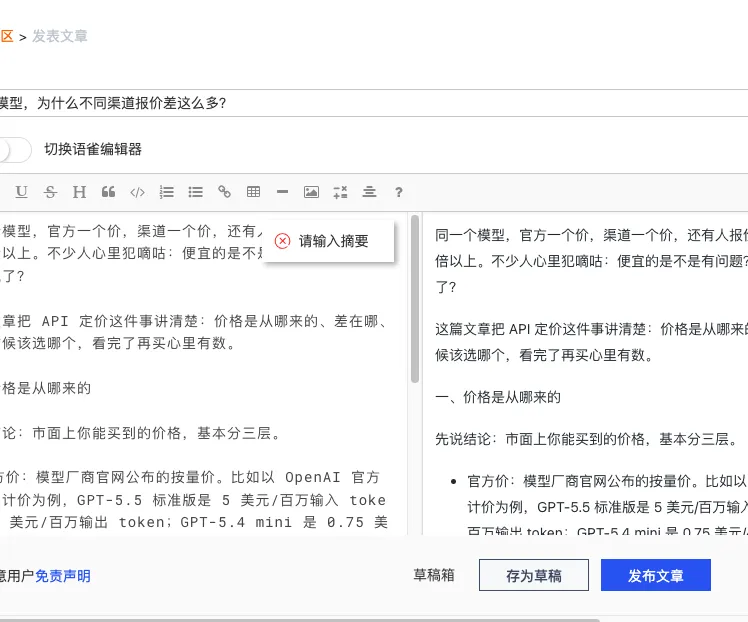The image size is (748, 622).
Task: Insert a hyperlink
Action: tap(224, 192)
